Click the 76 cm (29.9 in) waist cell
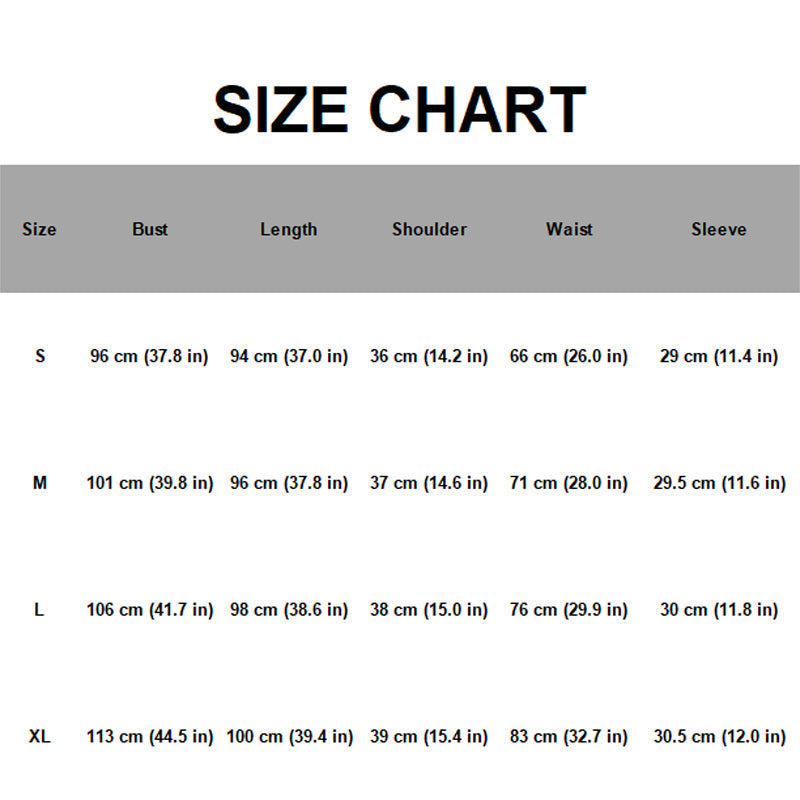The height and width of the screenshot is (800, 800). (x=569, y=610)
